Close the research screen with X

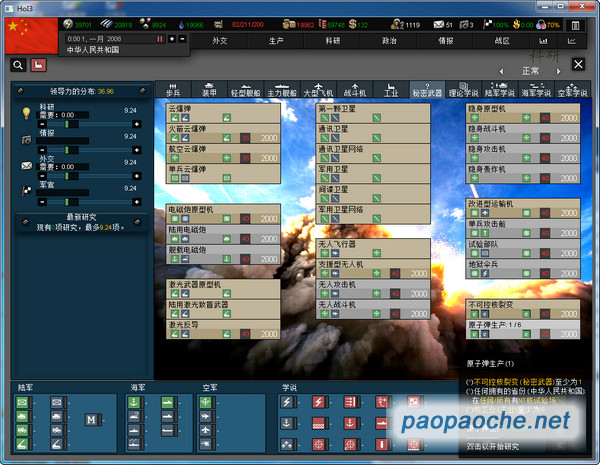click(578, 64)
